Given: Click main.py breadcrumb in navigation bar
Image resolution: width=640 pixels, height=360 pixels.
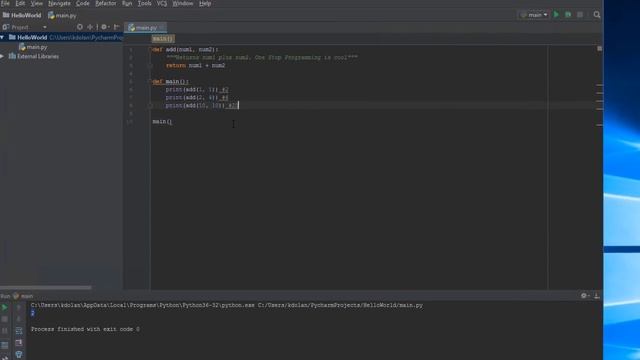Looking at the screenshot, I should point(62,16).
